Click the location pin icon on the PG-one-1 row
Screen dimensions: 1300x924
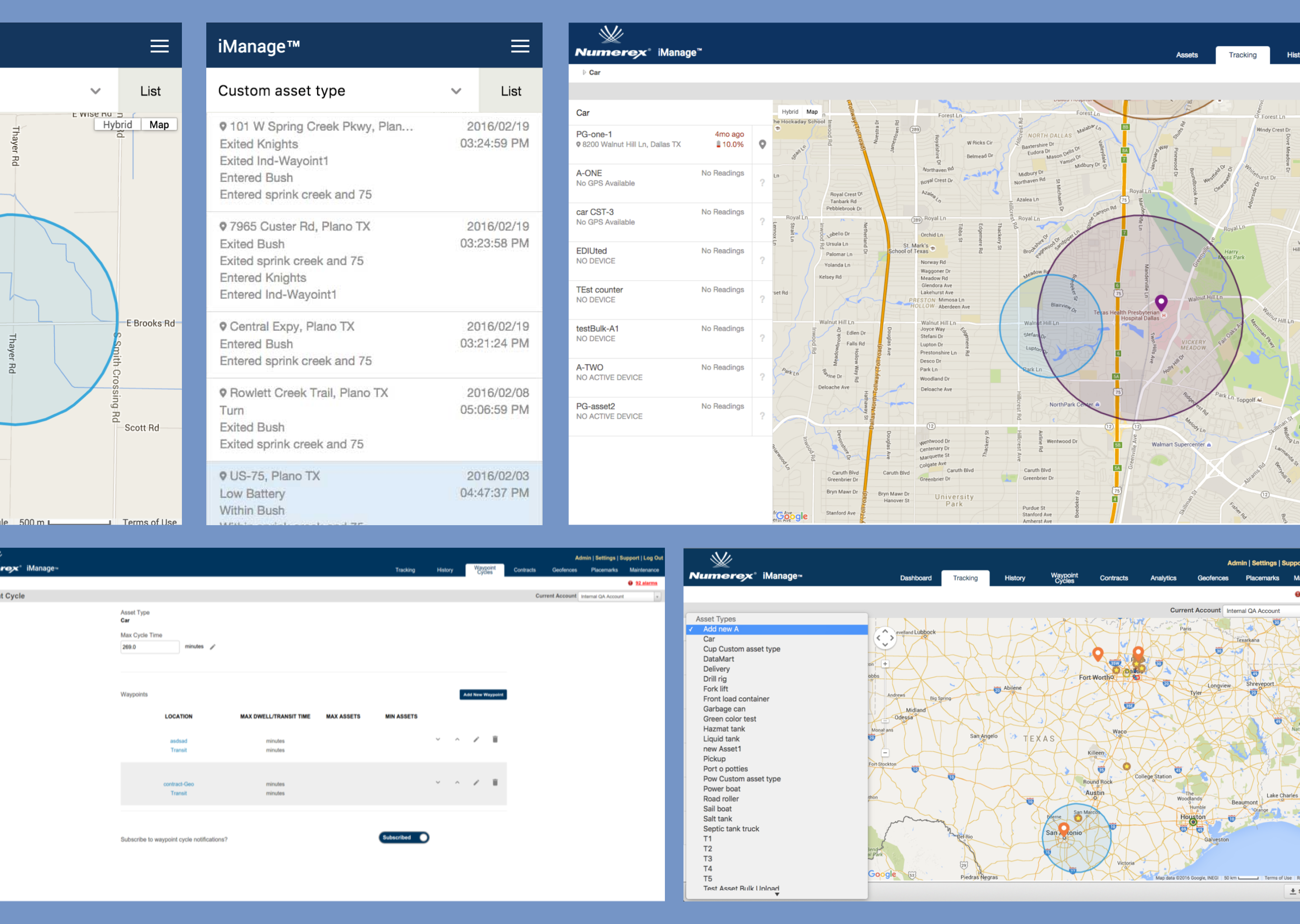tap(762, 144)
